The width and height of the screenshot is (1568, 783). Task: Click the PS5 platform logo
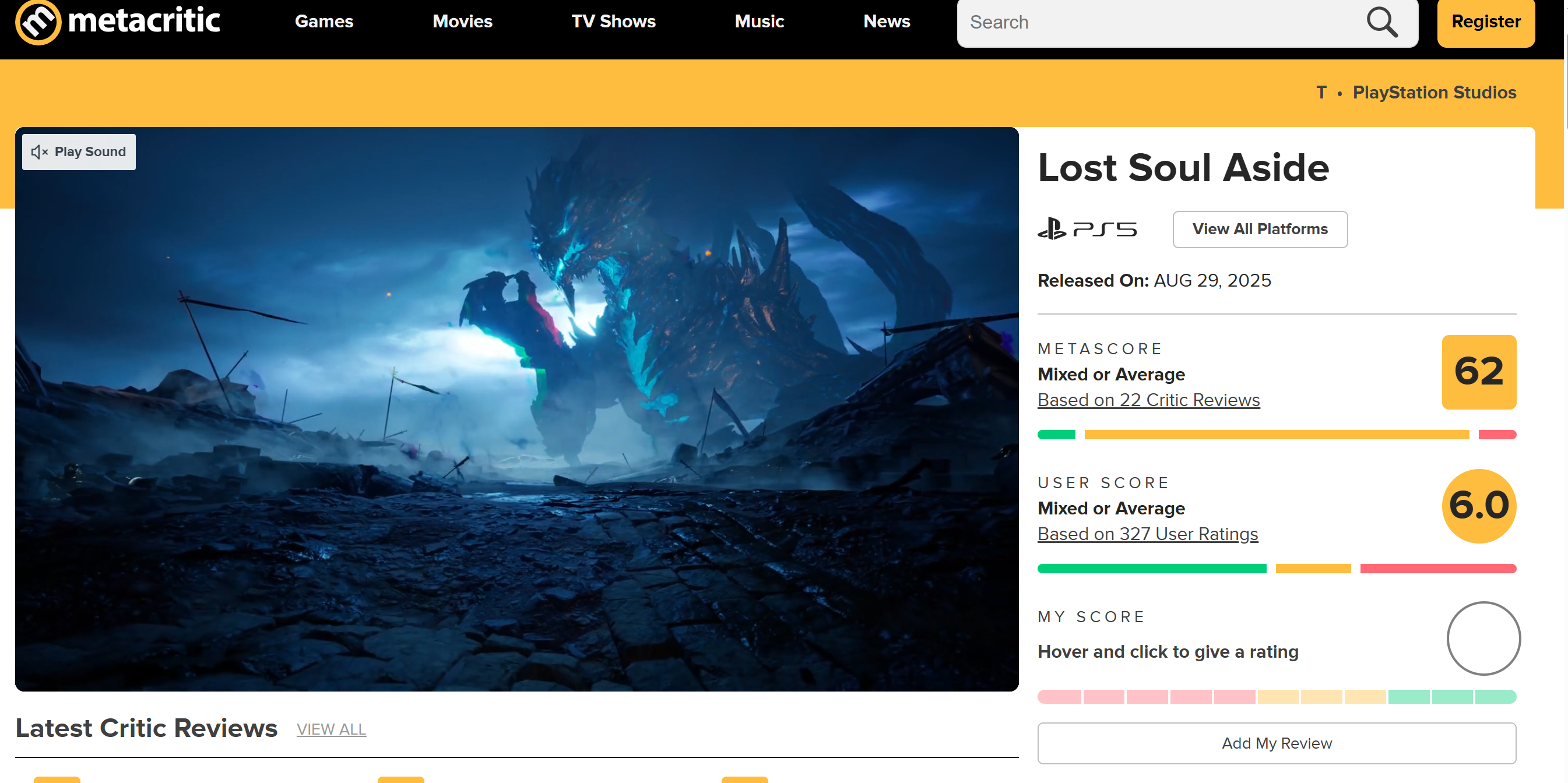pyautogui.click(x=1087, y=230)
